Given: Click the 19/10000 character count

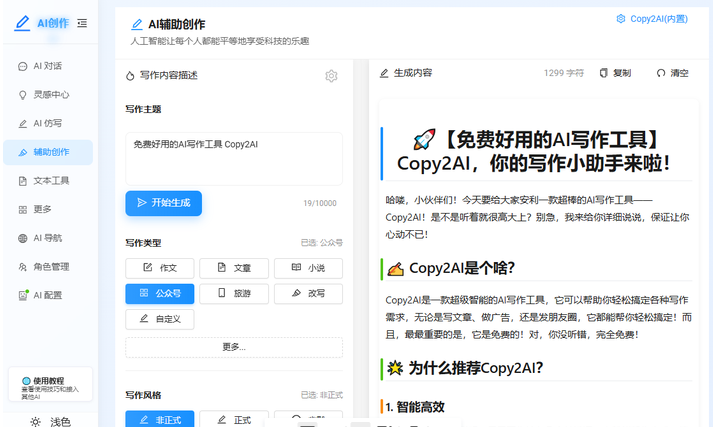Looking at the screenshot, I should pyautogui.click(x=320, y=203).
